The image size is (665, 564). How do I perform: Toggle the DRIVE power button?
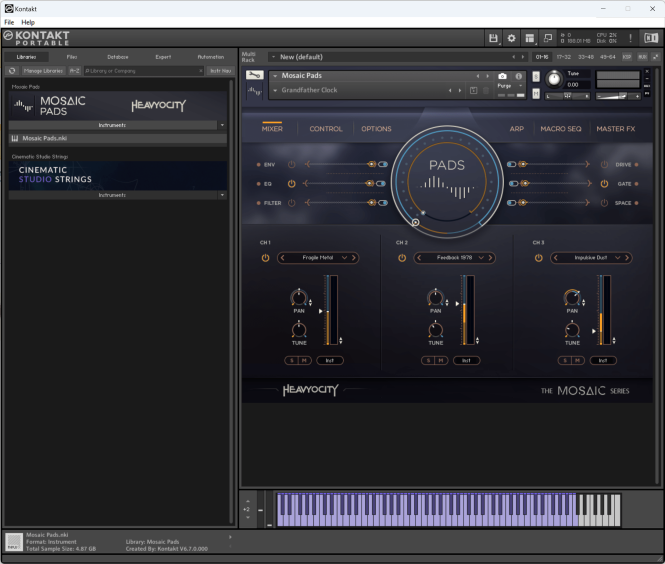(x=604, y=165)
